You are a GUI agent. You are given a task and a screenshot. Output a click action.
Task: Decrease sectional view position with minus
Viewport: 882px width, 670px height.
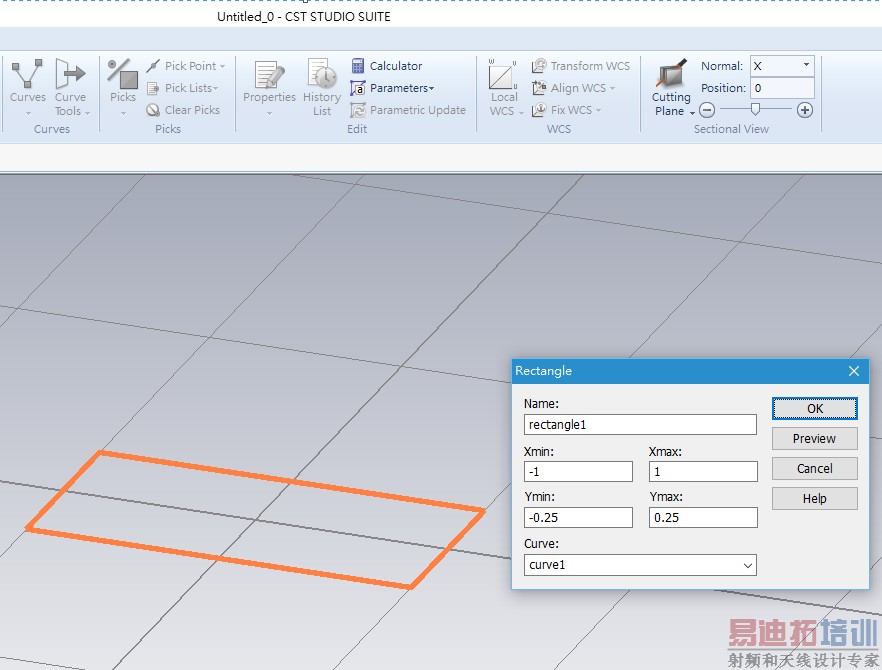click(707, 110)
